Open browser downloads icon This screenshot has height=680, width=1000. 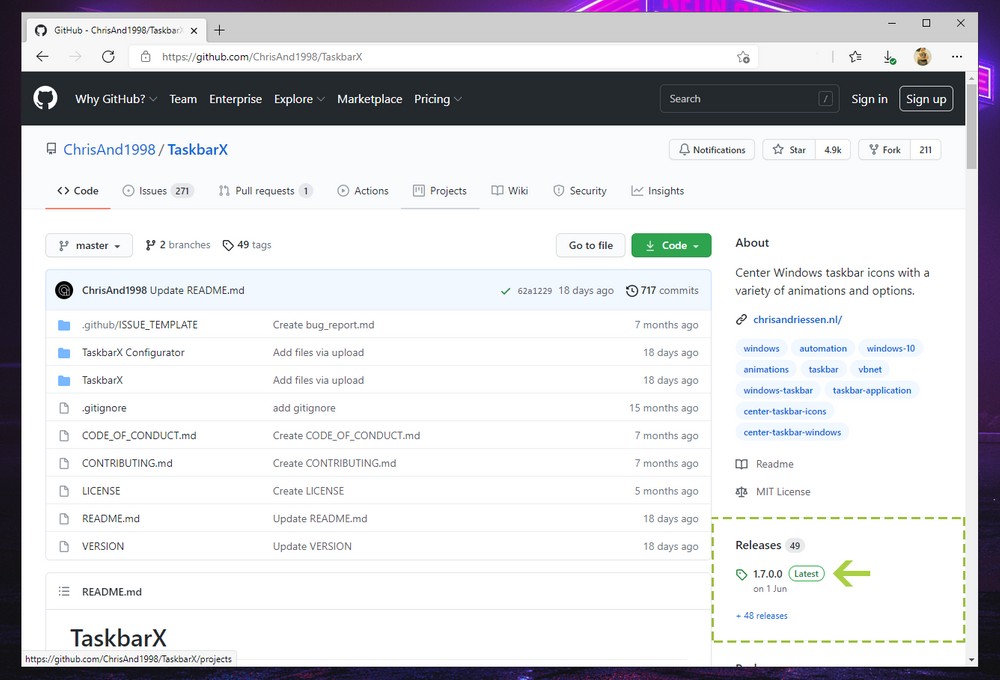click(889, 57)
